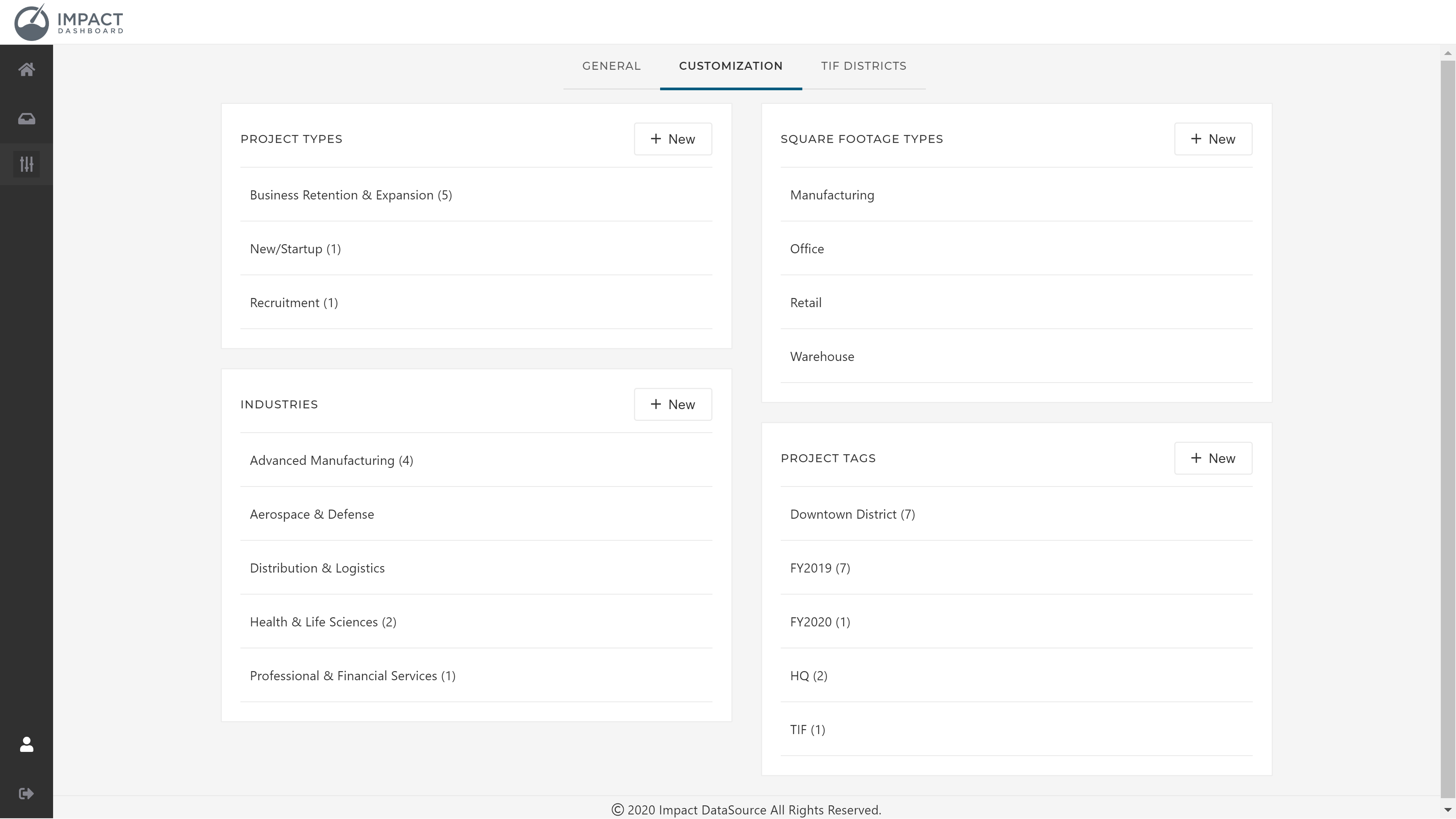
Task: Open the Downtown District (7) tag
Action: pos(1016,515)
